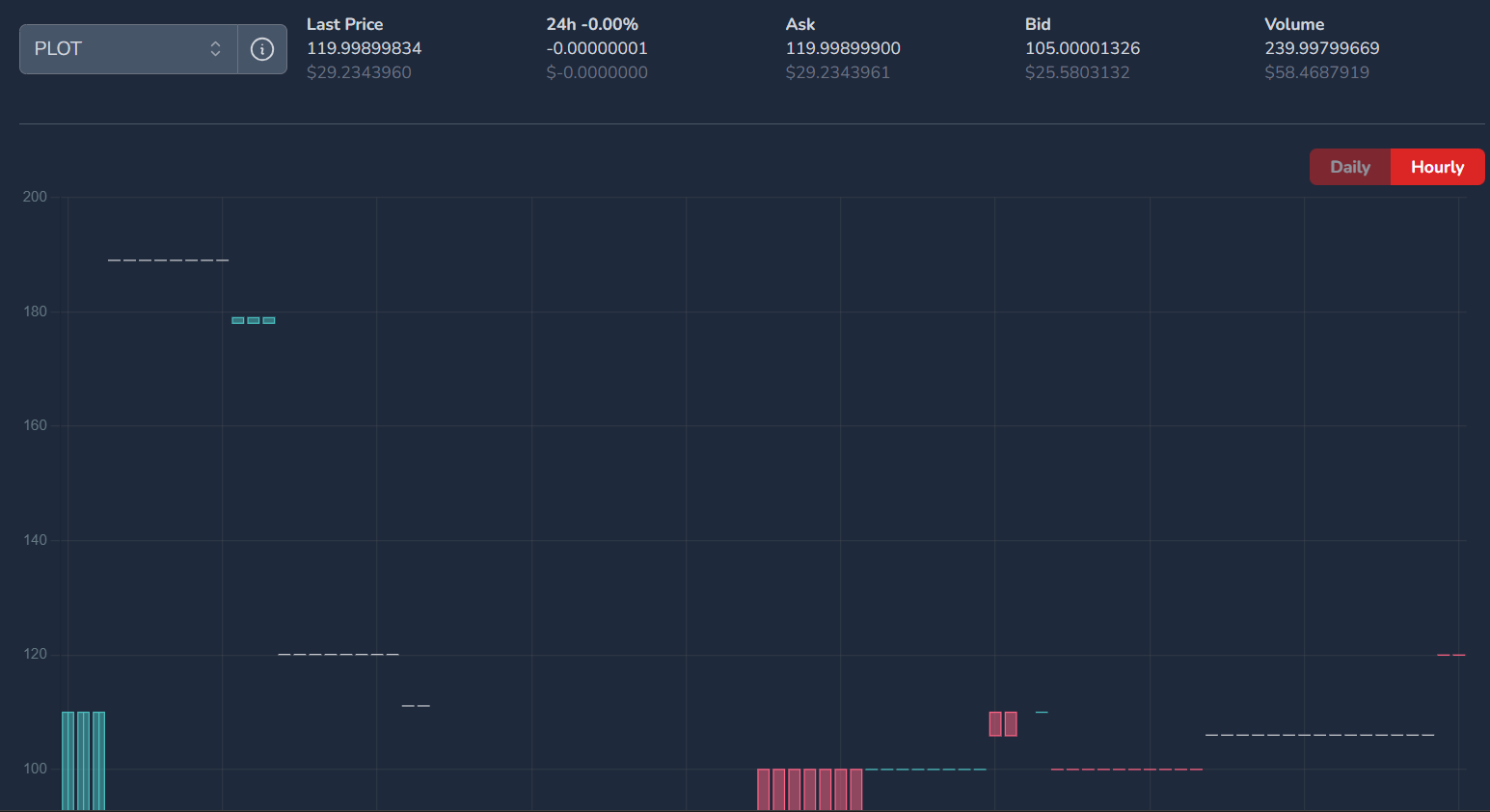Image resolution: width=1490 pixels, height=812 pixels.
Task: Click the Last Price dollar value $29.2343960
Action: point(359,72)
